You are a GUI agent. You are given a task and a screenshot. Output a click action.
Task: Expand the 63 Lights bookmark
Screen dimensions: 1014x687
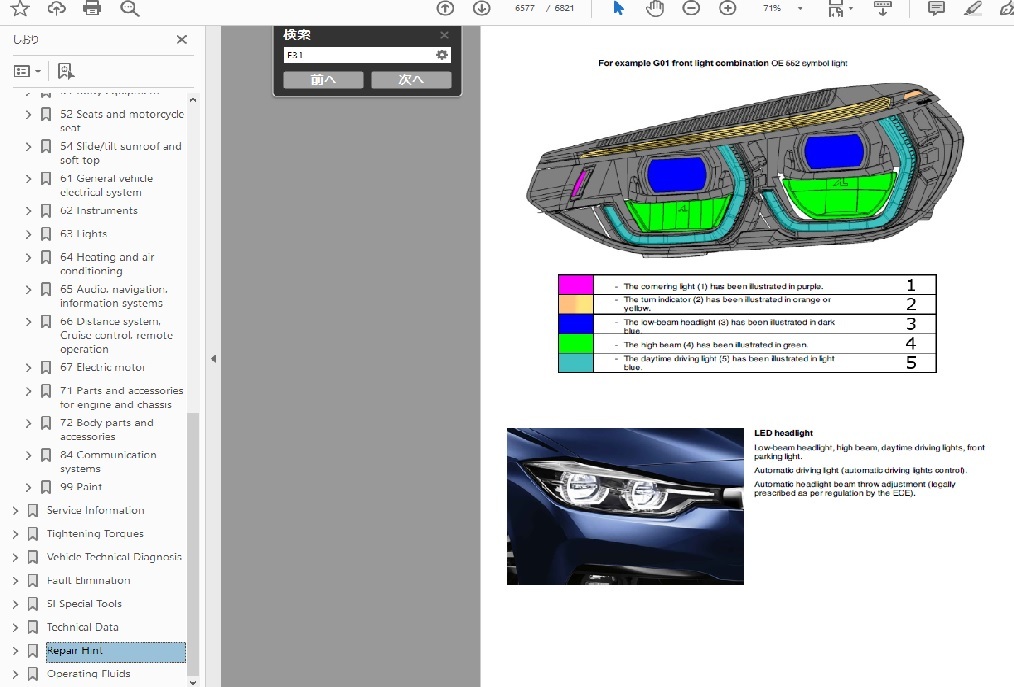[28, 234]
